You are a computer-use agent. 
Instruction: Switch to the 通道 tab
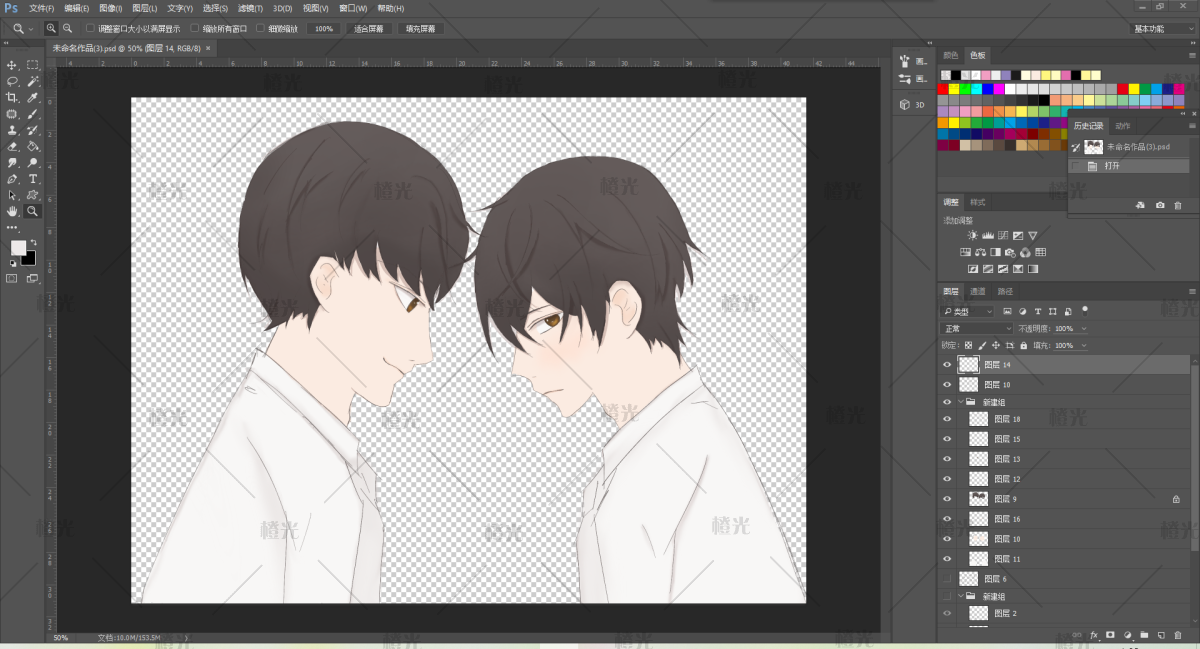pyautogui.click(x=977, y=291)
